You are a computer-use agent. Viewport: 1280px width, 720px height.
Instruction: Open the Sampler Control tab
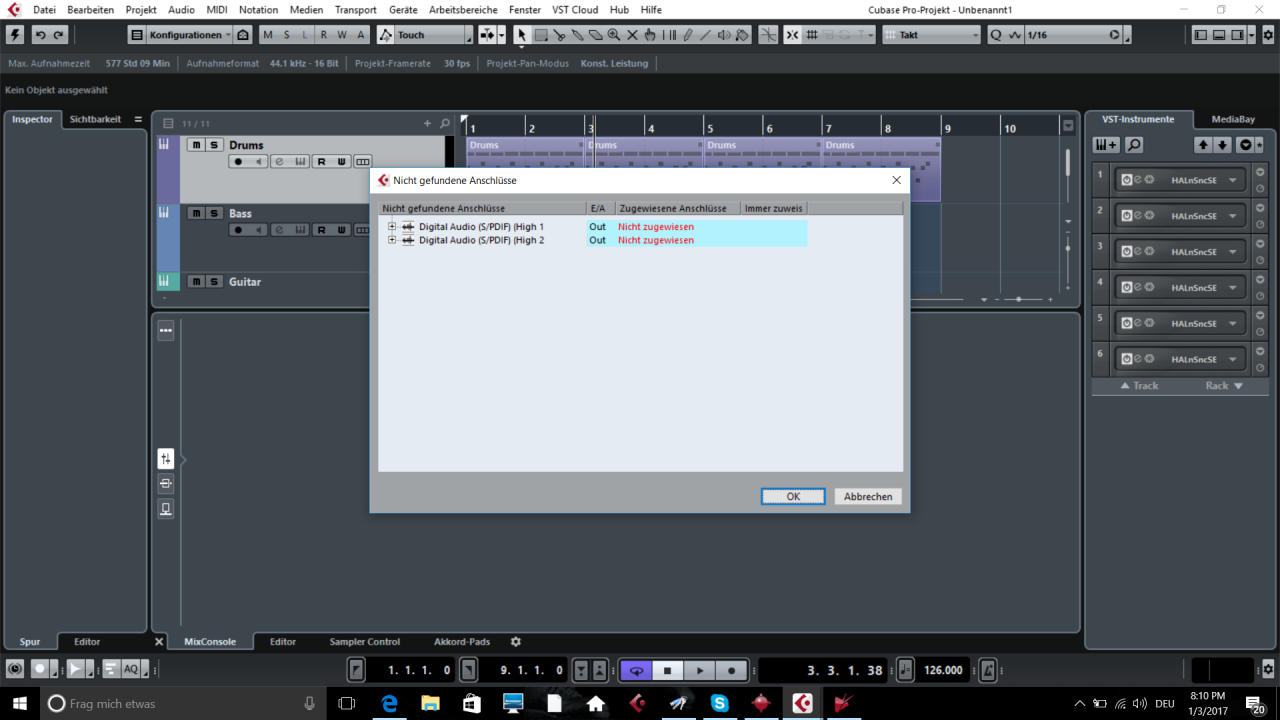coord(365,642)
